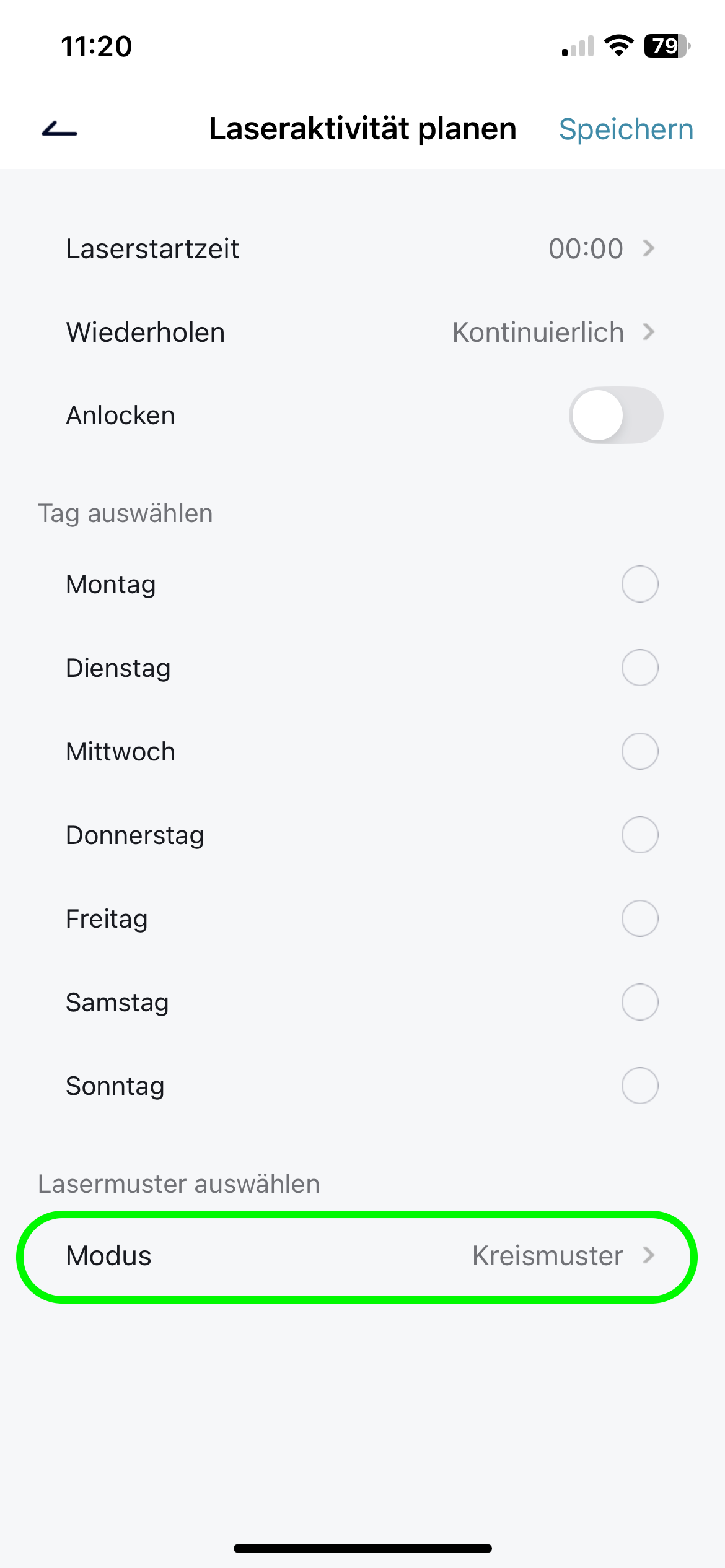
Task: Select the Mittwoch radio button
Action: point(639,751)
